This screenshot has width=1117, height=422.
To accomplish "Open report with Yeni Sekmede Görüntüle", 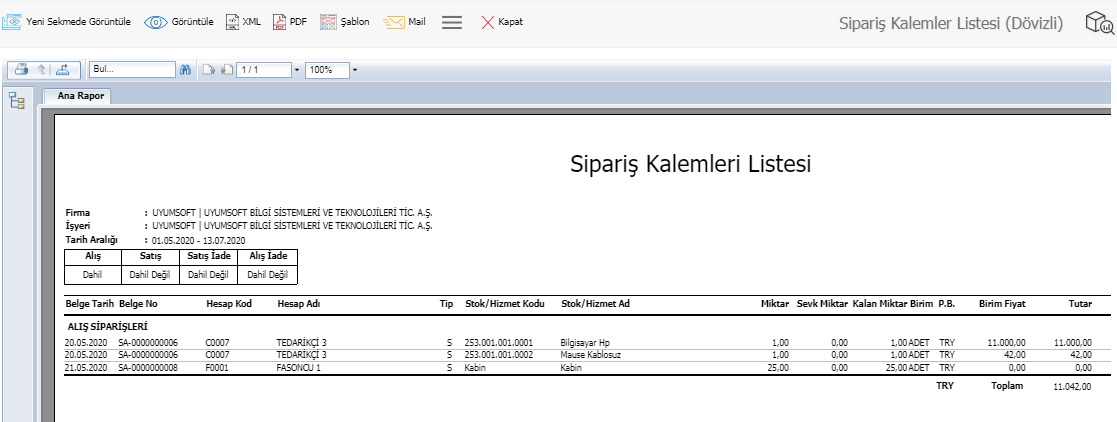I will (x=68, y=22).
